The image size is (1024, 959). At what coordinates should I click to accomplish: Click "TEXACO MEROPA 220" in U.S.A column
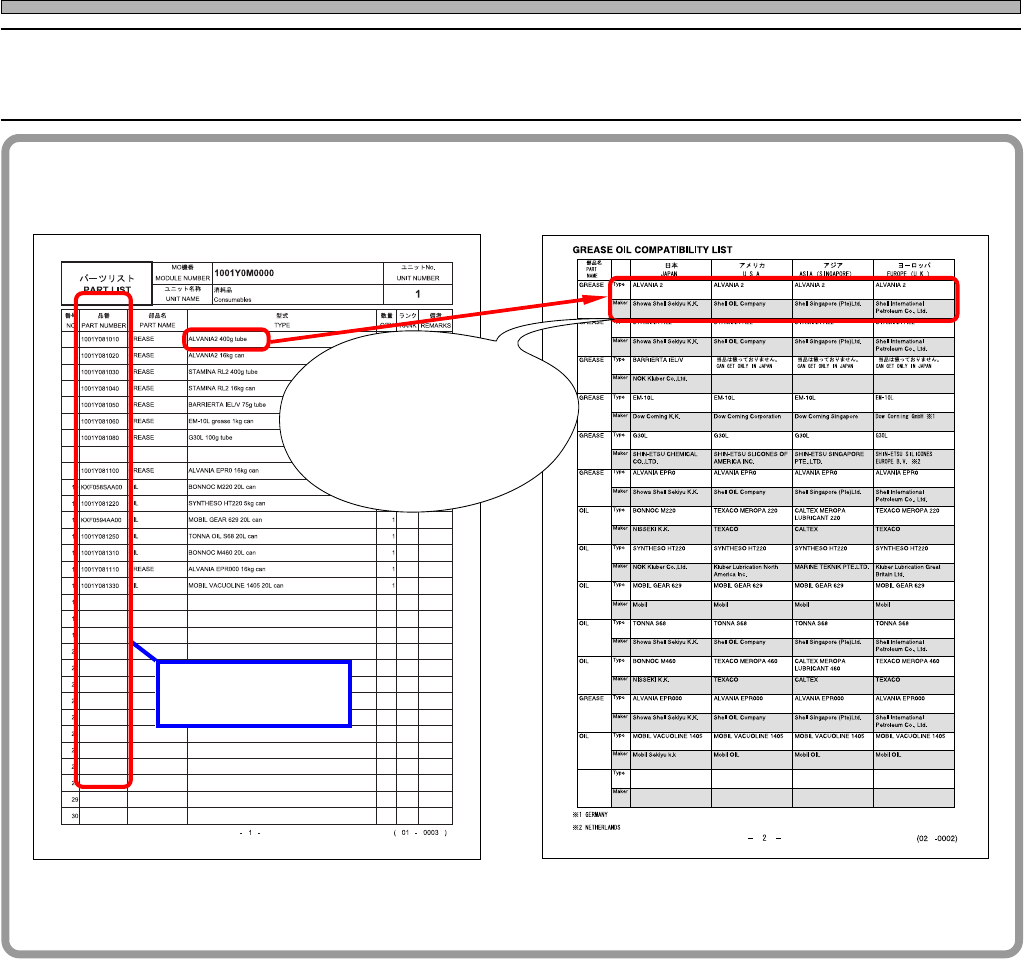(x=745, y=511)
